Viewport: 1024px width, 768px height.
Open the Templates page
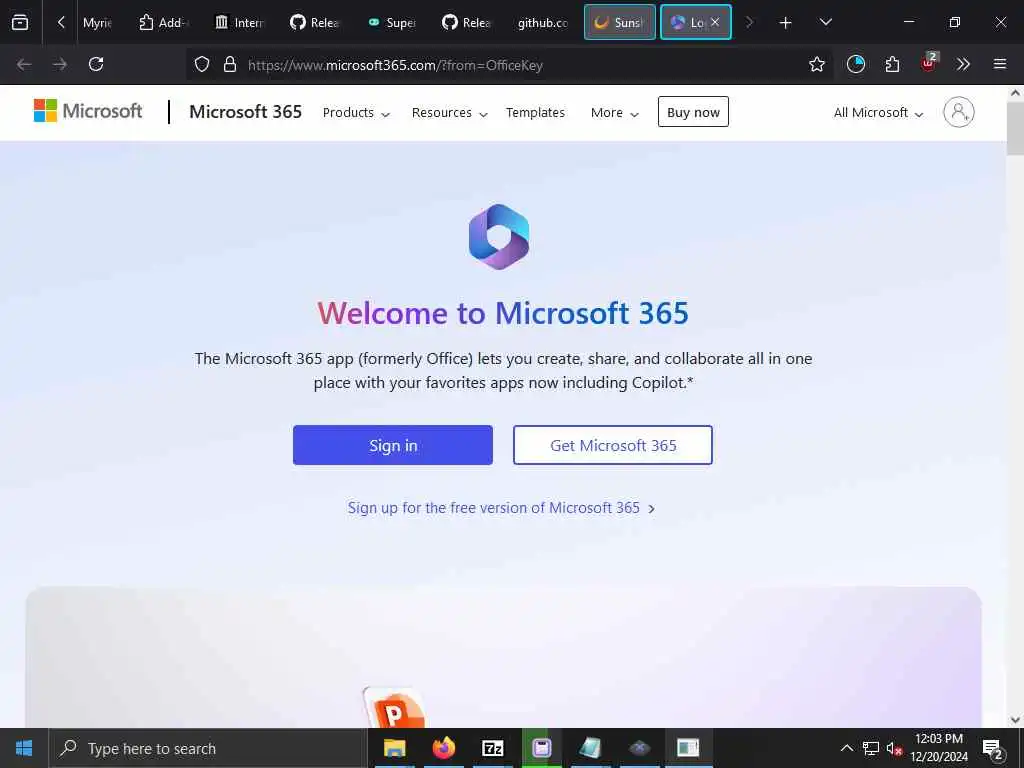(x=535, y=112)
